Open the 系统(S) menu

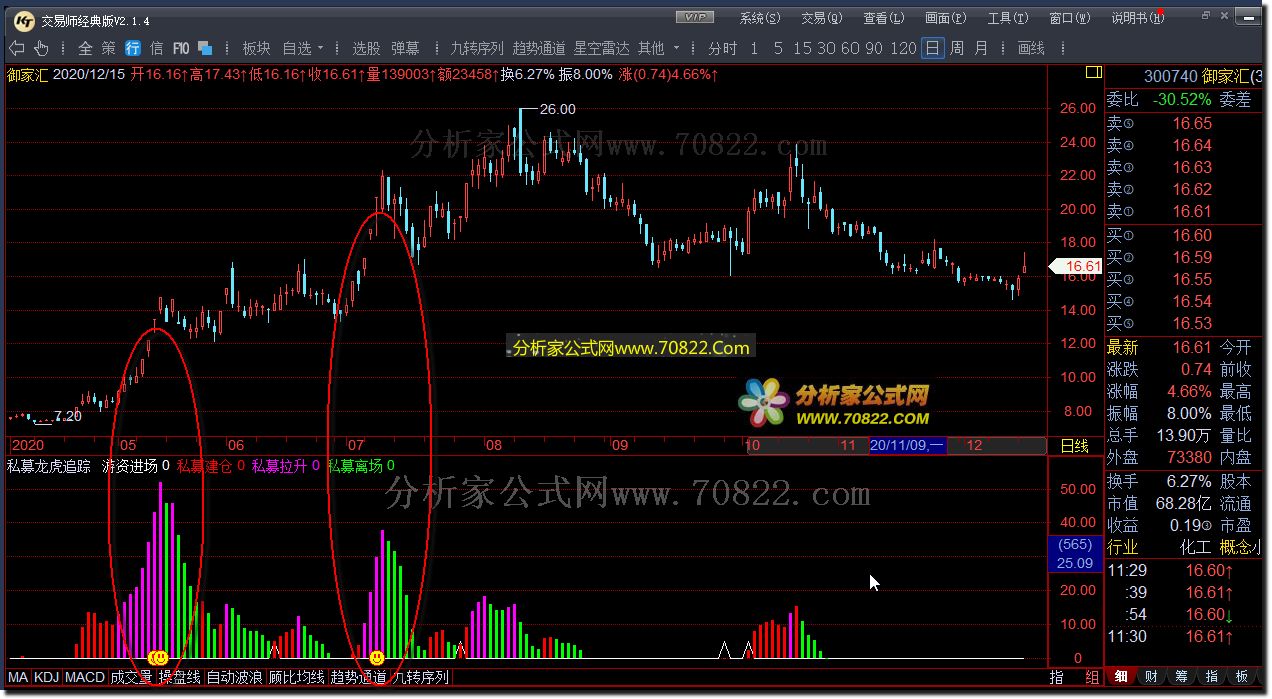click(759, 18)
